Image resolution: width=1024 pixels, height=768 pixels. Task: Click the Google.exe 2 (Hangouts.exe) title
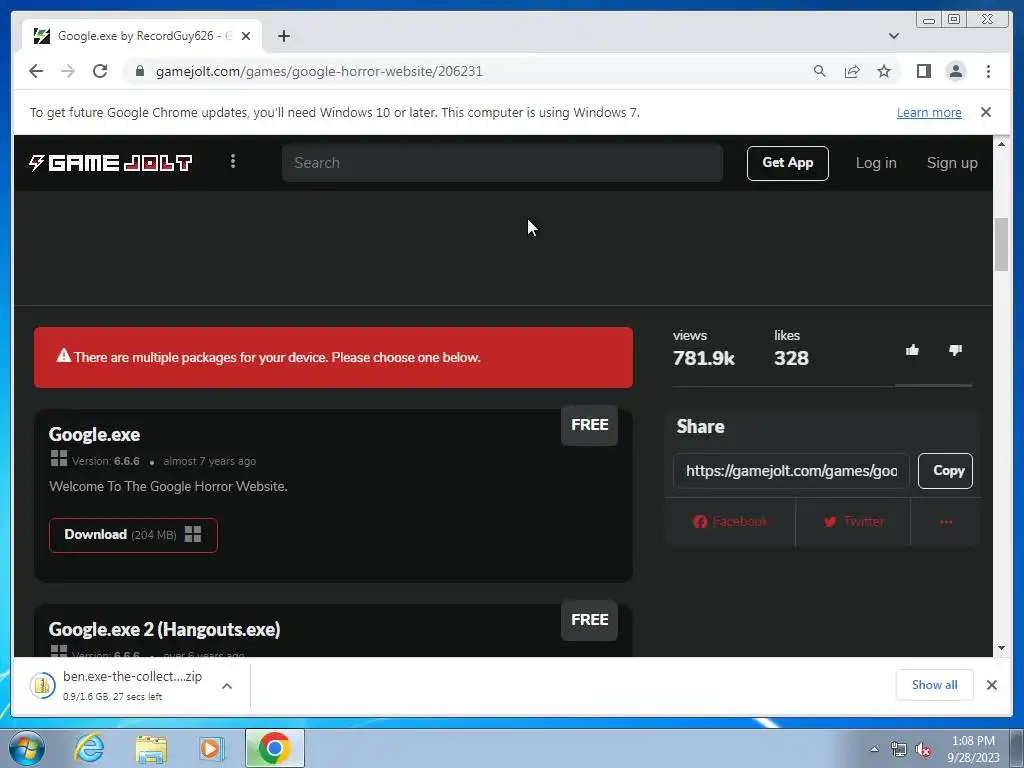pyautogui.click(x=164, y=629)
